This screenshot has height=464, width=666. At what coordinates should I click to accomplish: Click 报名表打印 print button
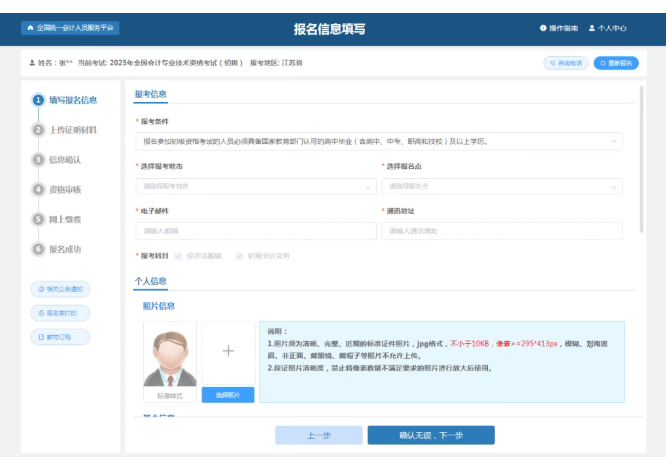pos(61,313)
